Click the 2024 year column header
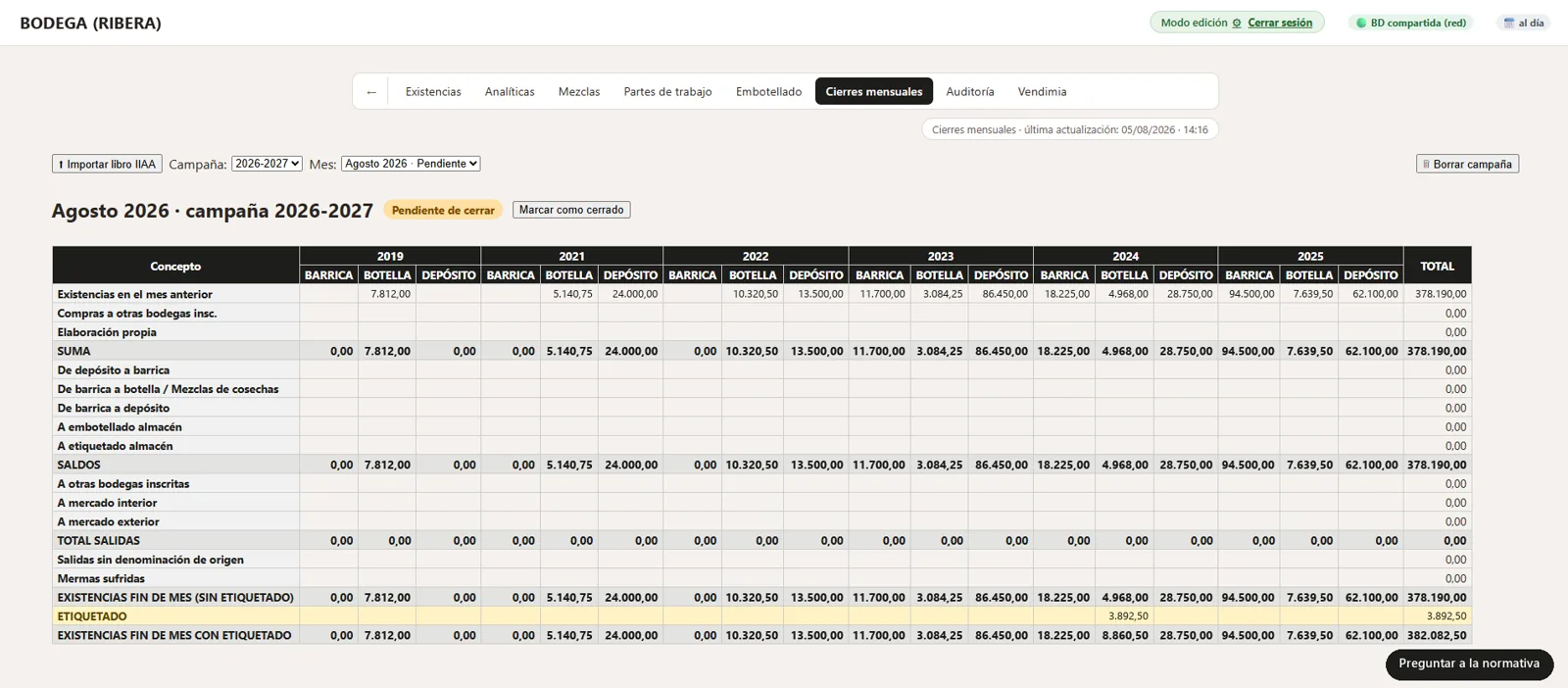The width and height of the screenshot is (1568, 688). tap(1126, 256)
